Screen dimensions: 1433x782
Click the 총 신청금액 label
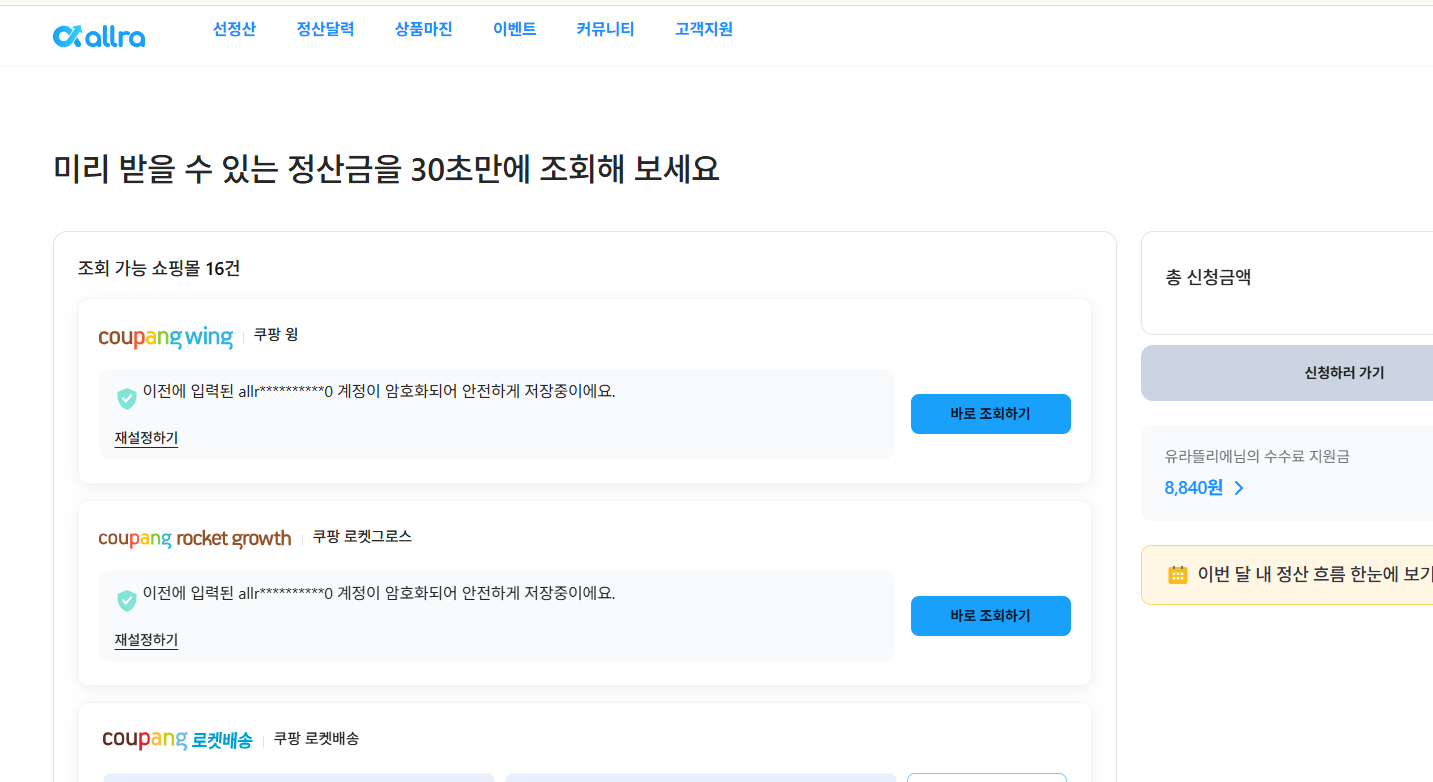pos(1208,278)
